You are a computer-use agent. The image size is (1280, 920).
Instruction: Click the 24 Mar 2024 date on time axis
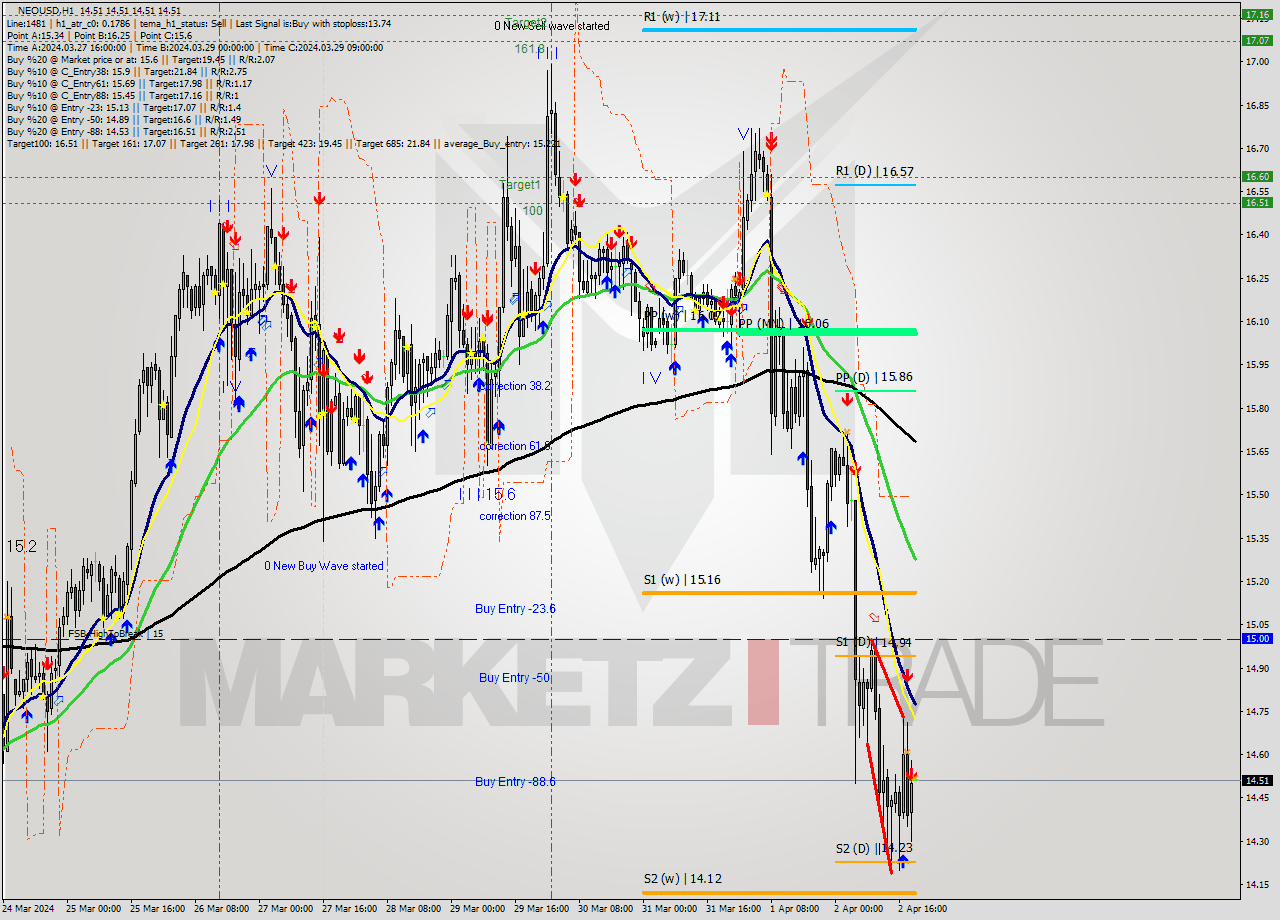(x=27, y=909)
